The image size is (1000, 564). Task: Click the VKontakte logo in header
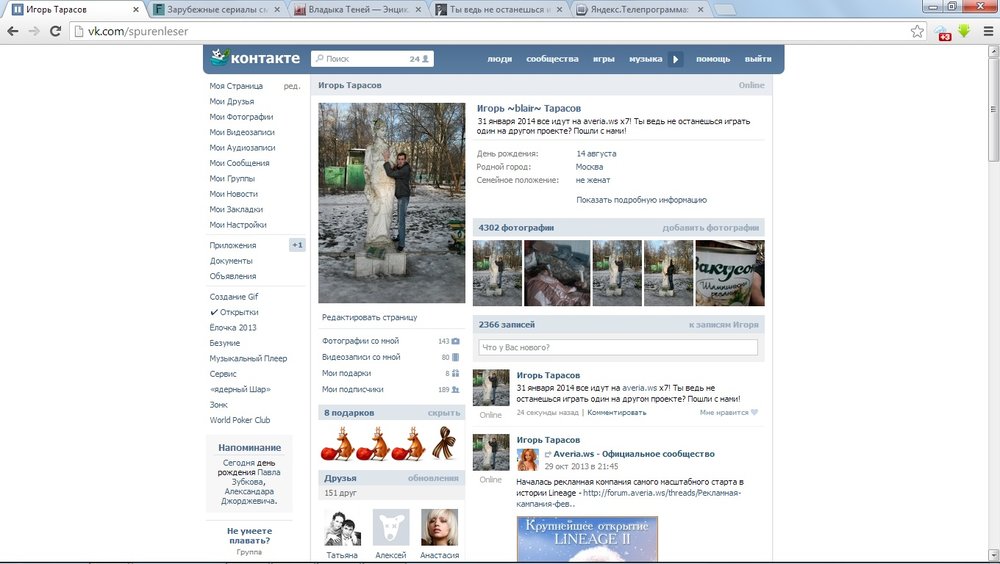255,59
